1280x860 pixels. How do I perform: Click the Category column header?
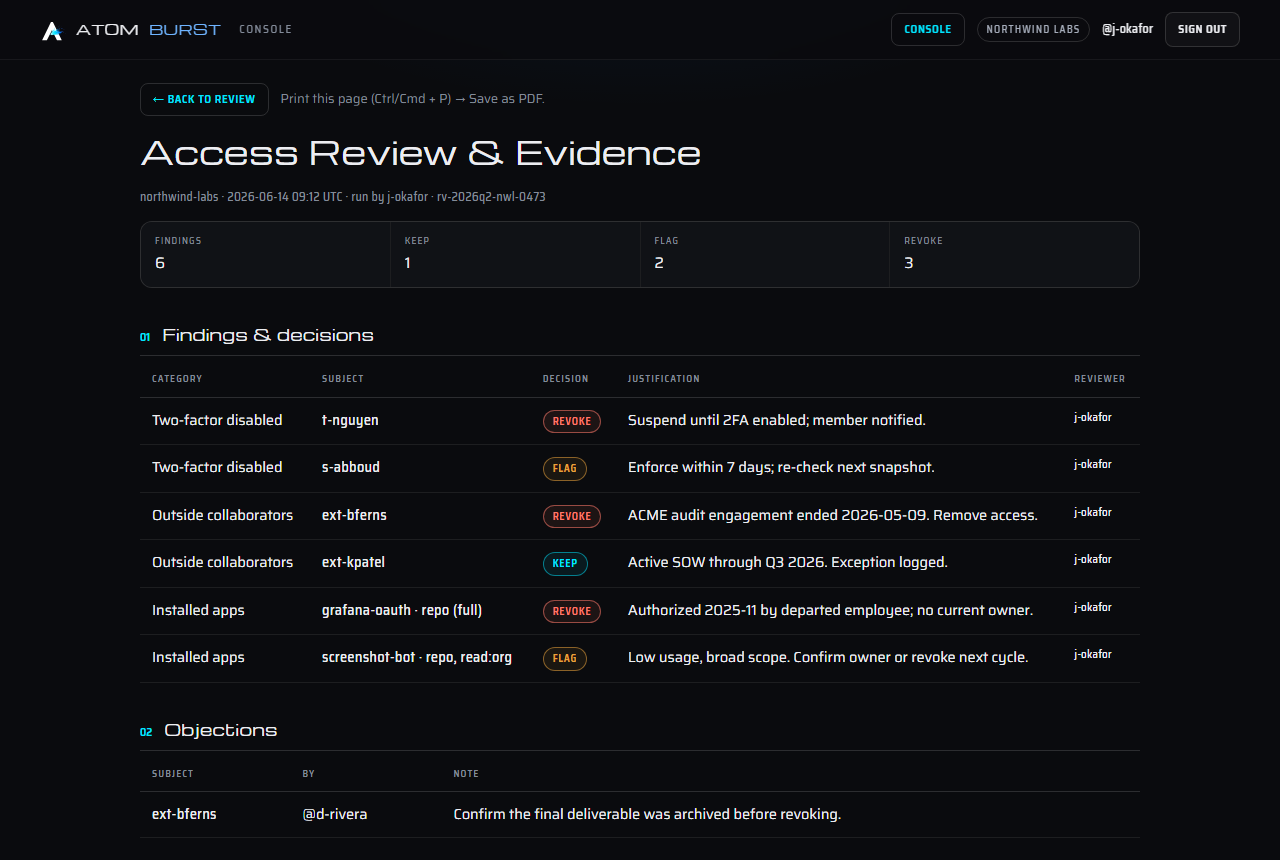point(177,379)
